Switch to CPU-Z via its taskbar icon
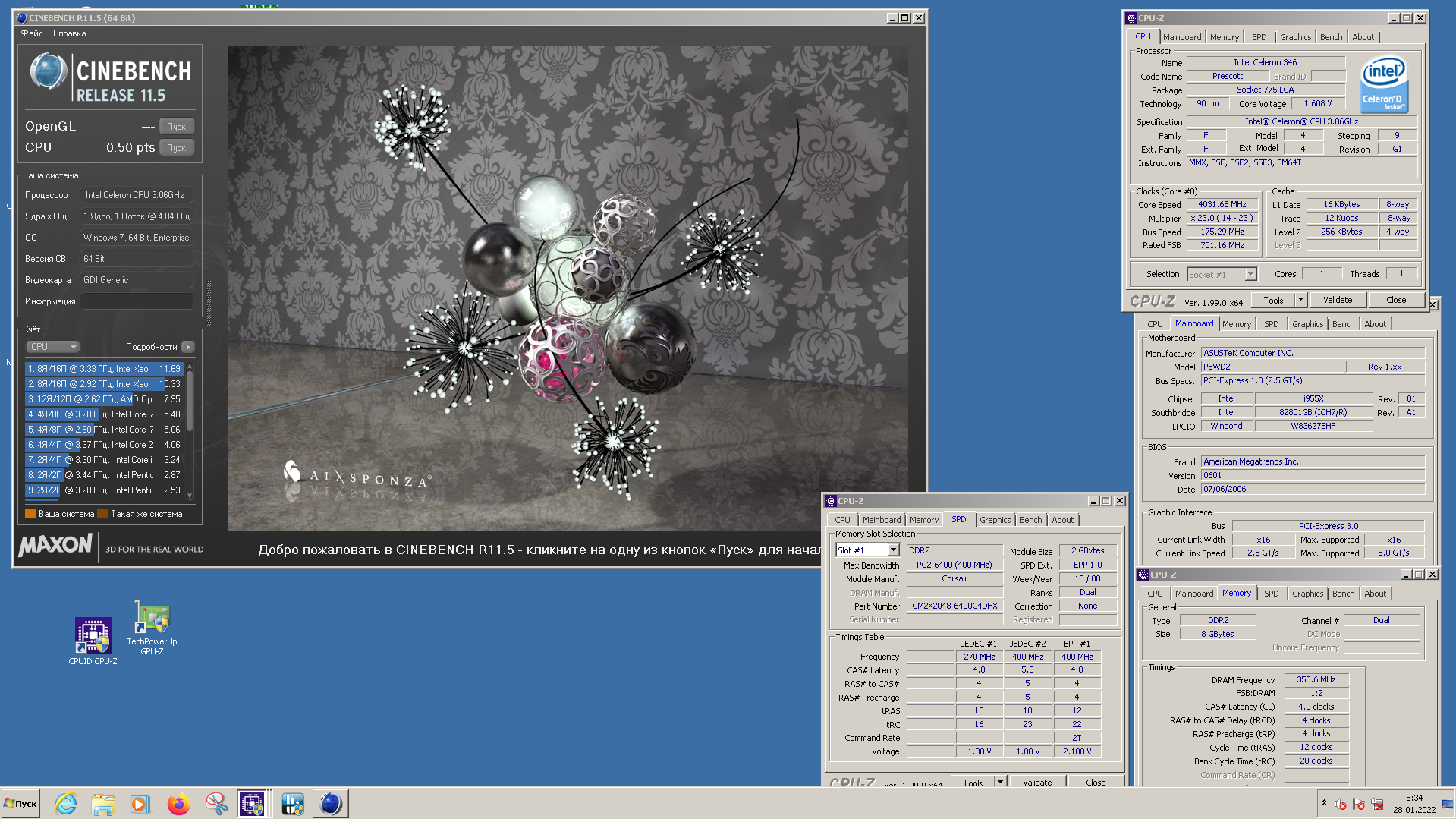This screenshot has width=1456, height=819. point(252,803)
